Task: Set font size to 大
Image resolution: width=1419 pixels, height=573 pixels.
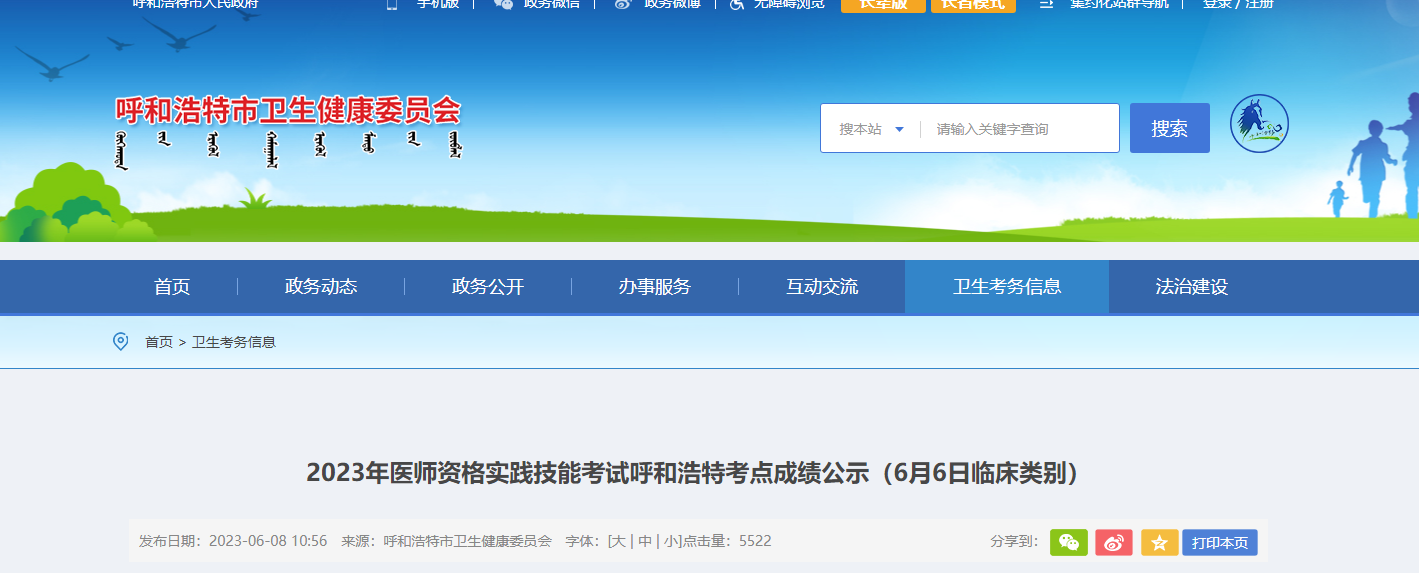Action: 619,541
